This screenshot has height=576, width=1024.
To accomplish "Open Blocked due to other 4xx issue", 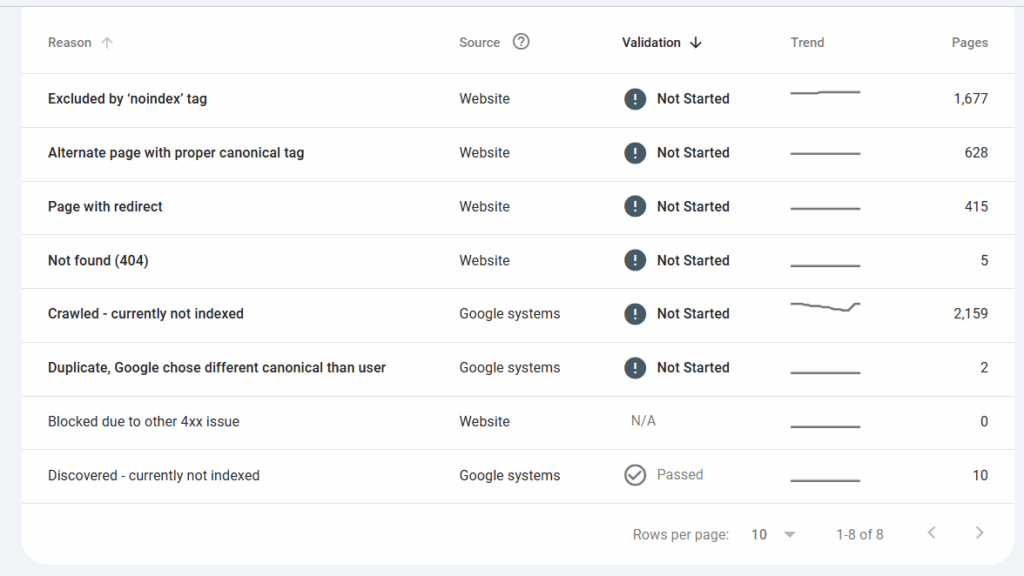I will [x=143, y=421].
